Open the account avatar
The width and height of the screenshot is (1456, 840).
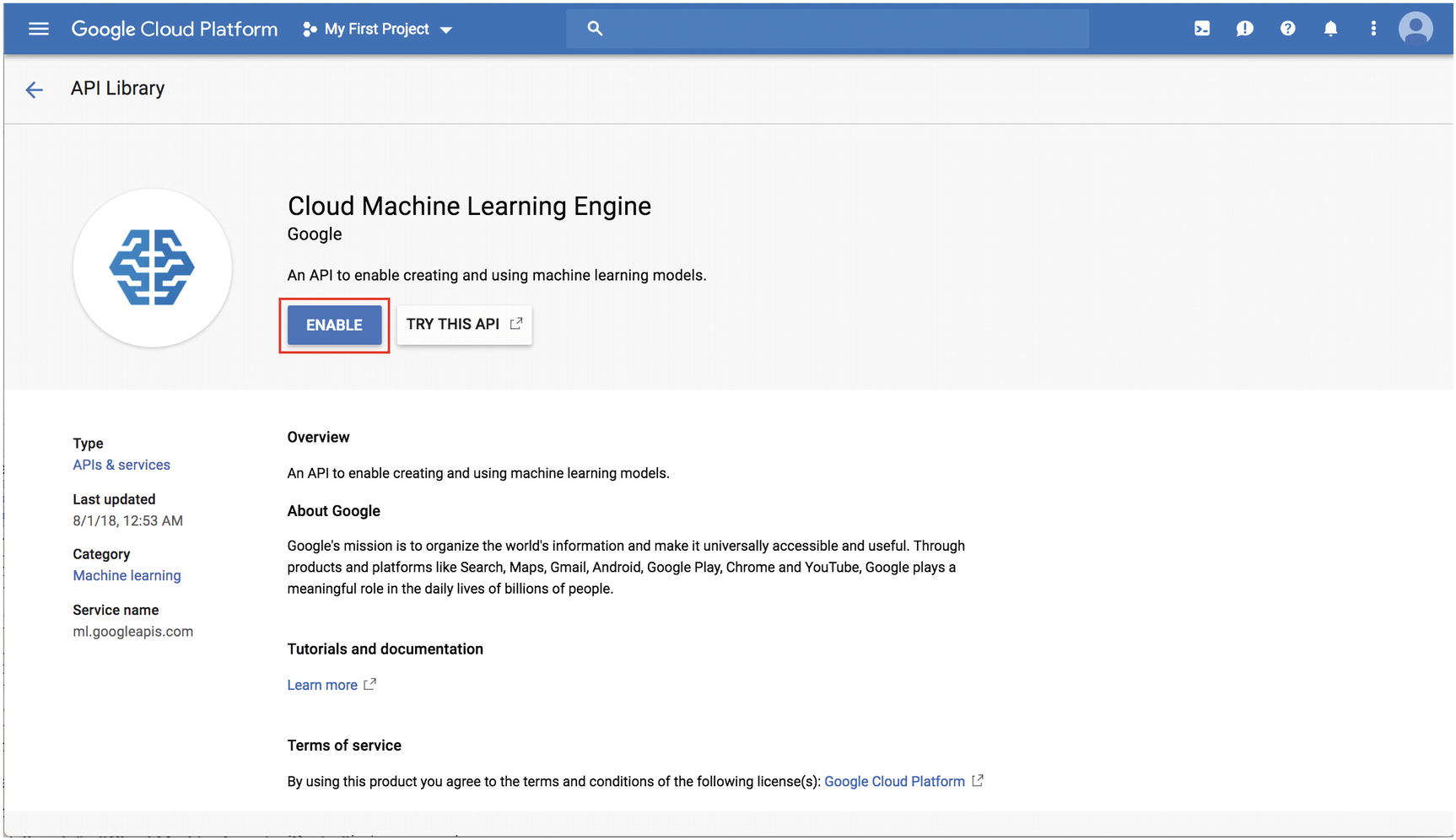click(1415, 28)
